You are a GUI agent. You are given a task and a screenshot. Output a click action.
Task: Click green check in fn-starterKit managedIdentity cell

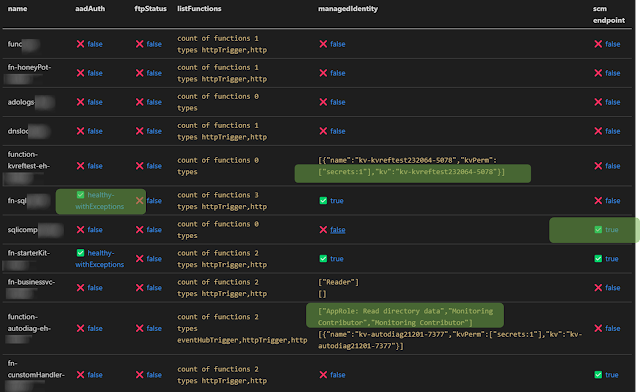323,258
